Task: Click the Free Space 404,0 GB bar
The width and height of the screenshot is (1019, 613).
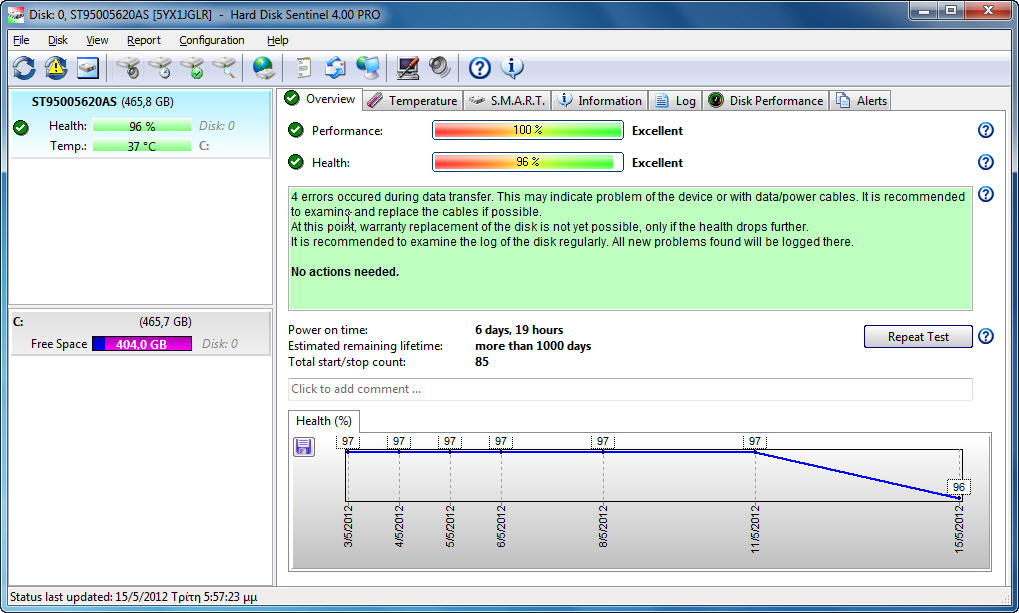Action: click(x=142, y=344)
